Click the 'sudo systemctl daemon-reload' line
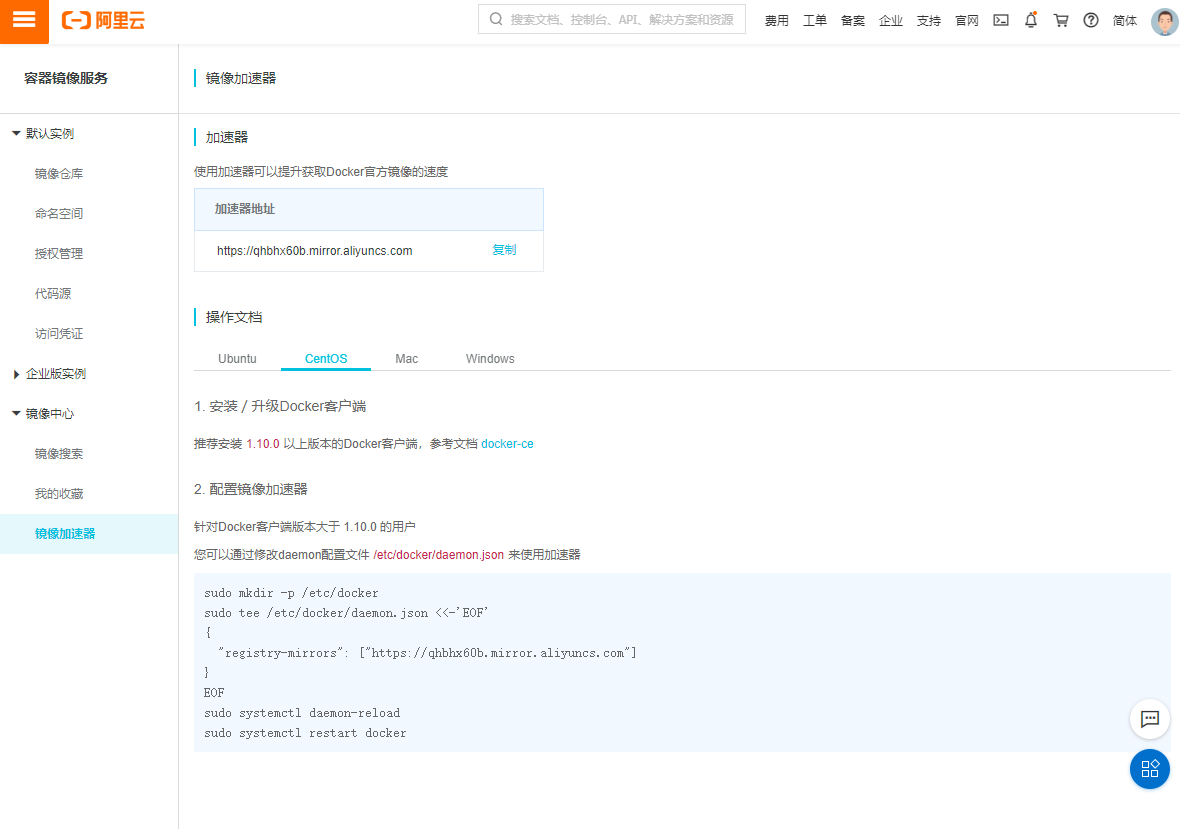This screenshot has width=1180, height=829. [302, 712]
